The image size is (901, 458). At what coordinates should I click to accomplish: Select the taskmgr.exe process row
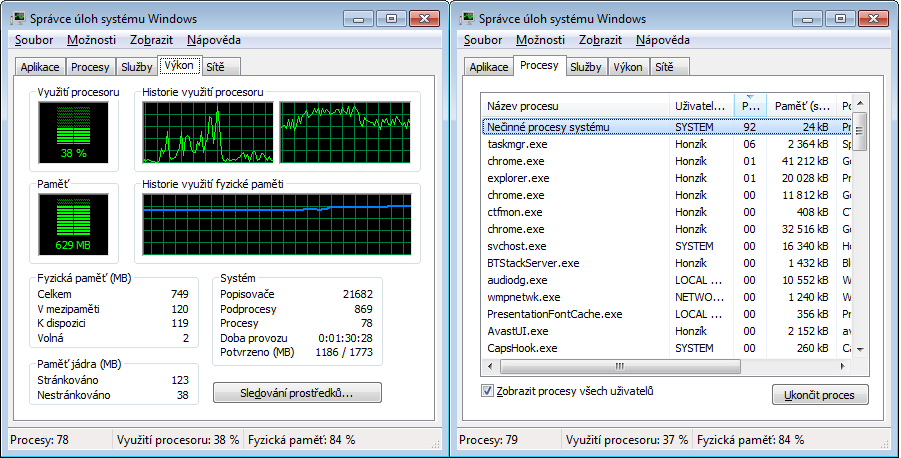[575, 144]
